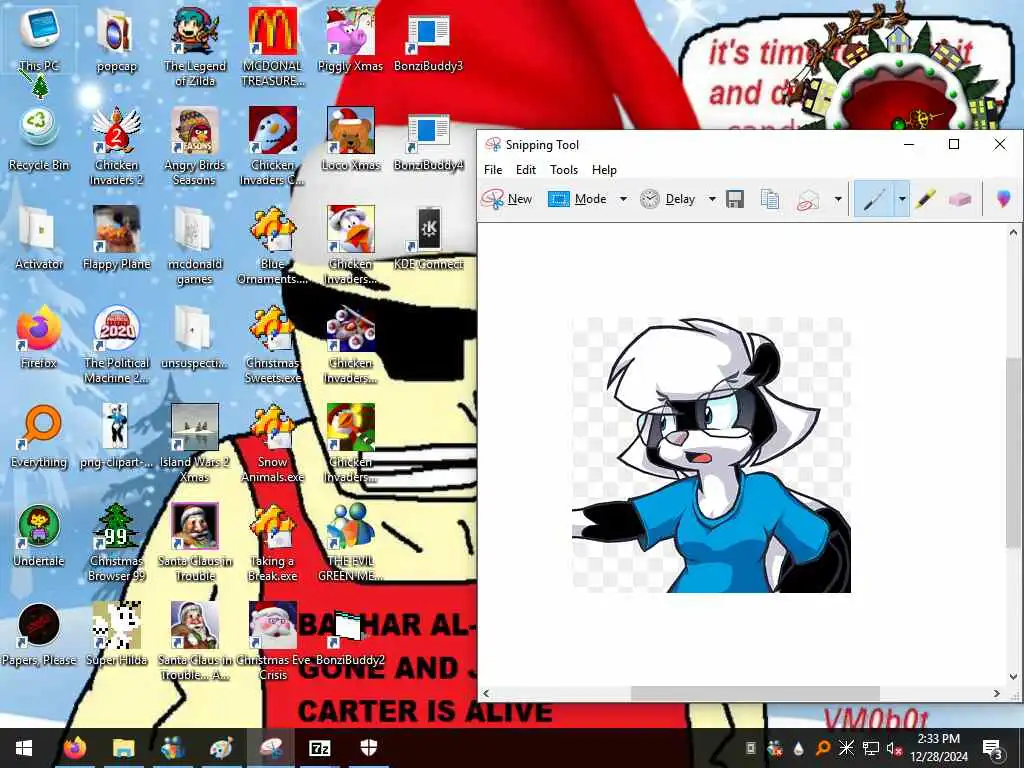Select the Papers, Please desktop icon

(39, 635)
